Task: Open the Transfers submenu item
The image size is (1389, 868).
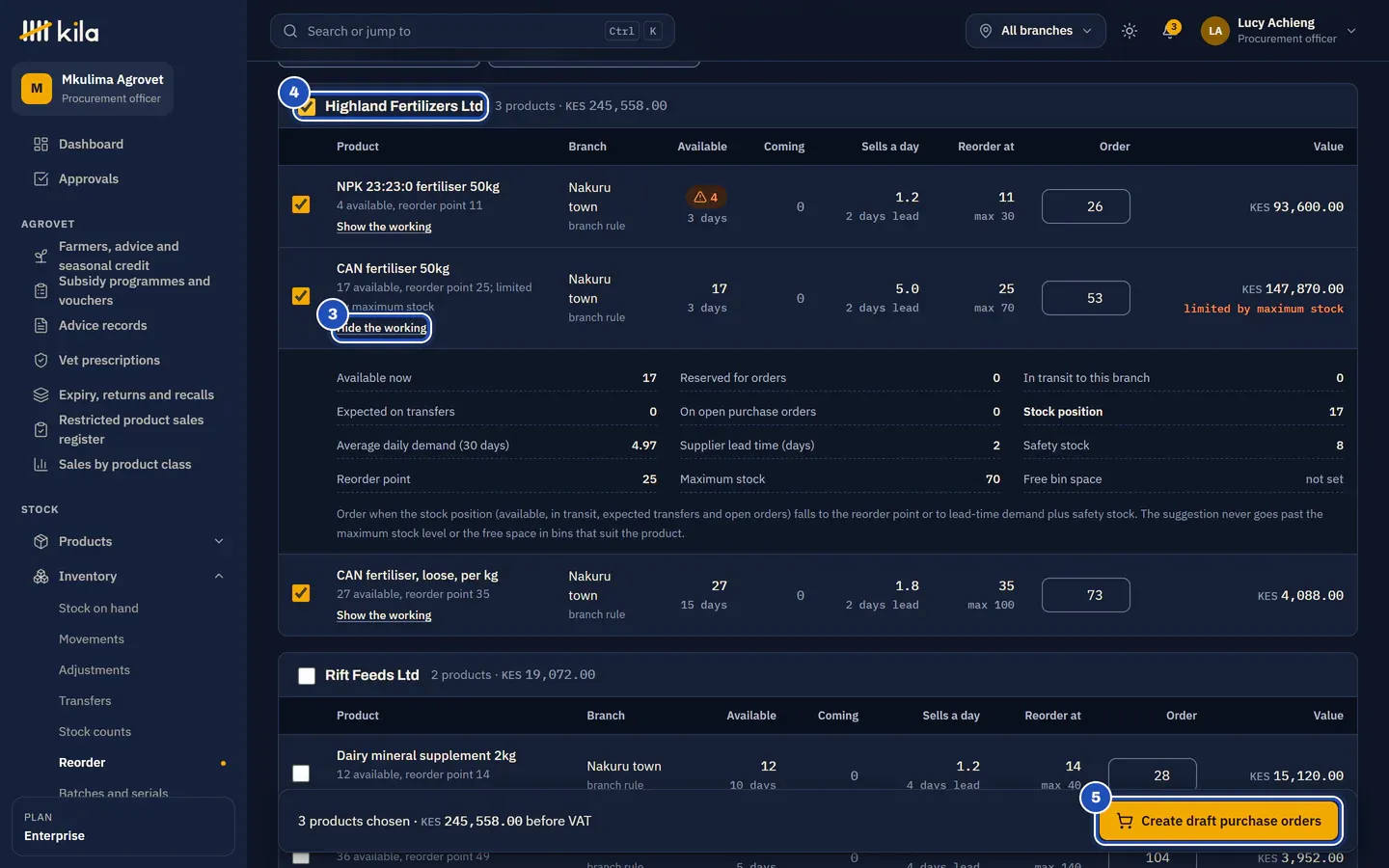Action: click(85, 701)
